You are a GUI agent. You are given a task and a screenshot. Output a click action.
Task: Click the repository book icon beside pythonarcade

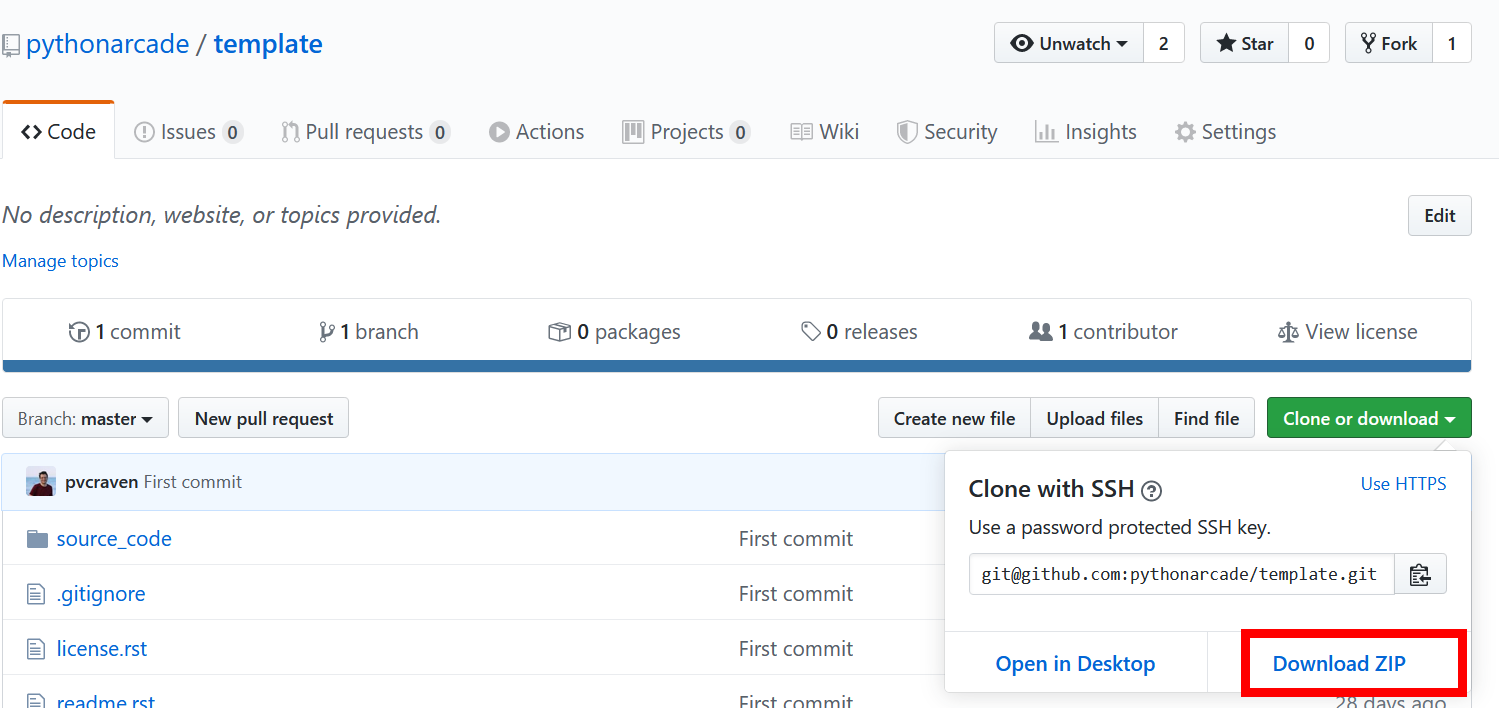tap(11, 45)
